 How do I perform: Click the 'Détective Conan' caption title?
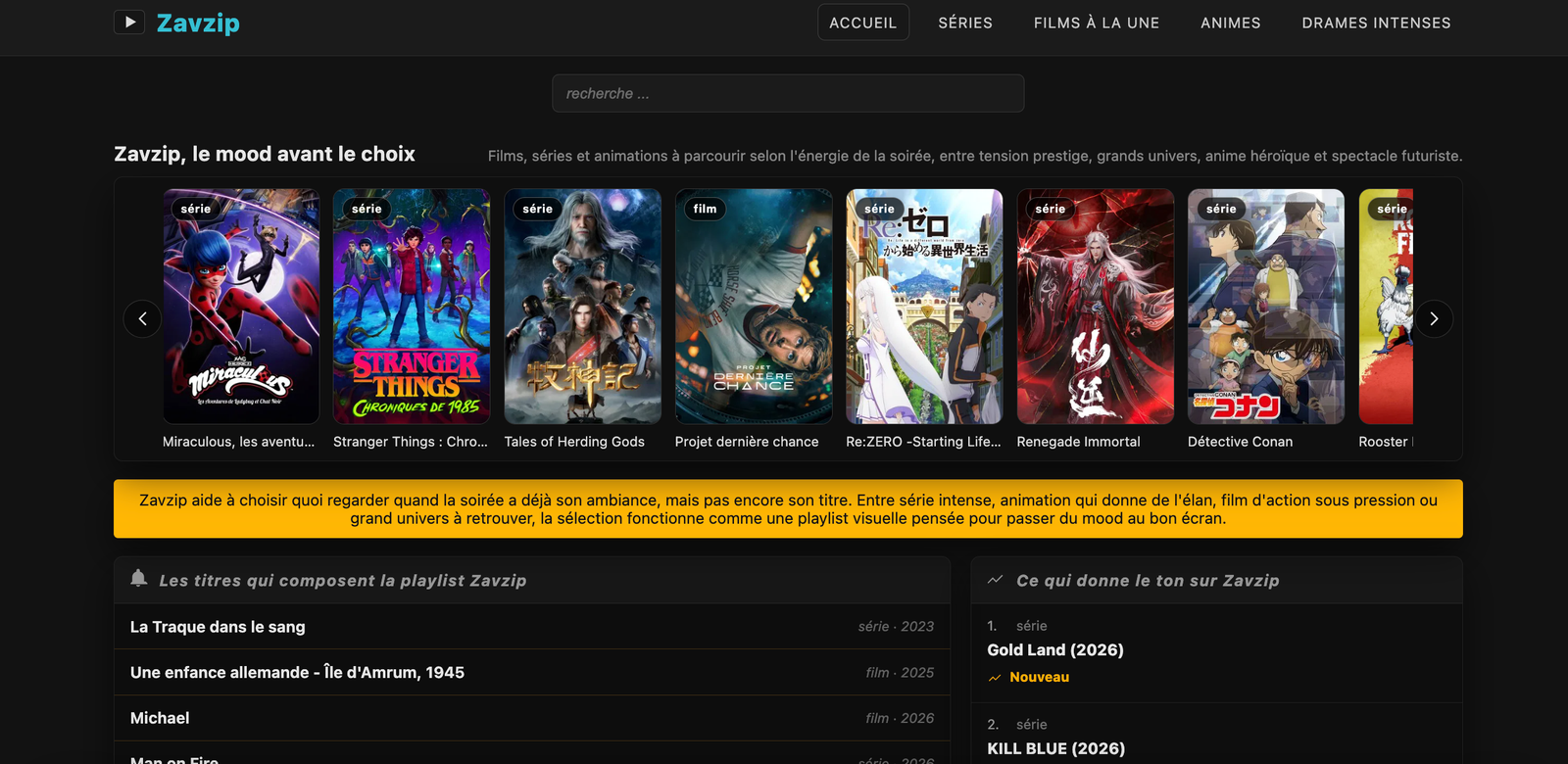(1241, 442)
